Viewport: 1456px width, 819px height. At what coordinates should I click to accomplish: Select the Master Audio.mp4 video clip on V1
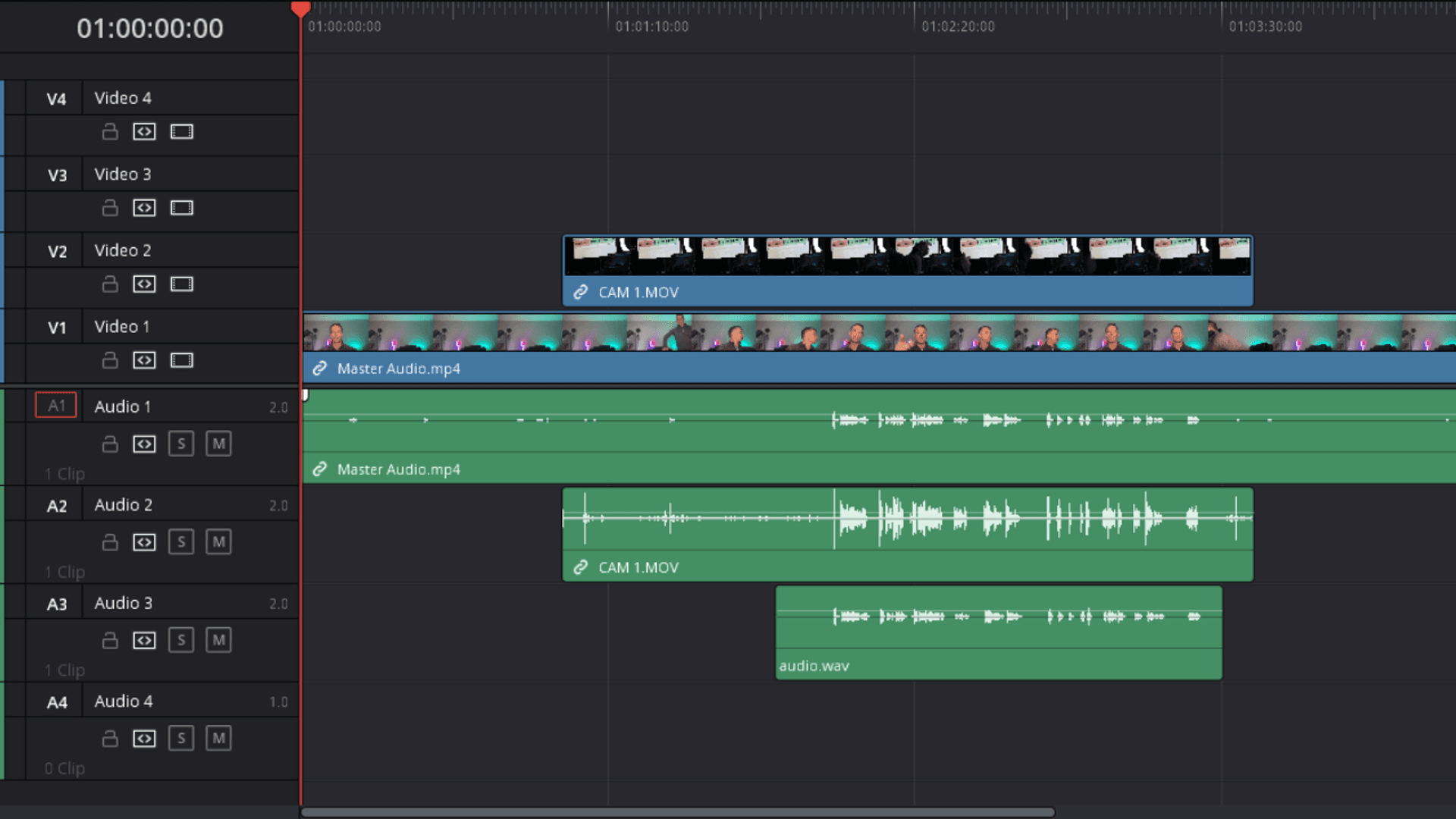pyautogui.click(x=880, y=348)
